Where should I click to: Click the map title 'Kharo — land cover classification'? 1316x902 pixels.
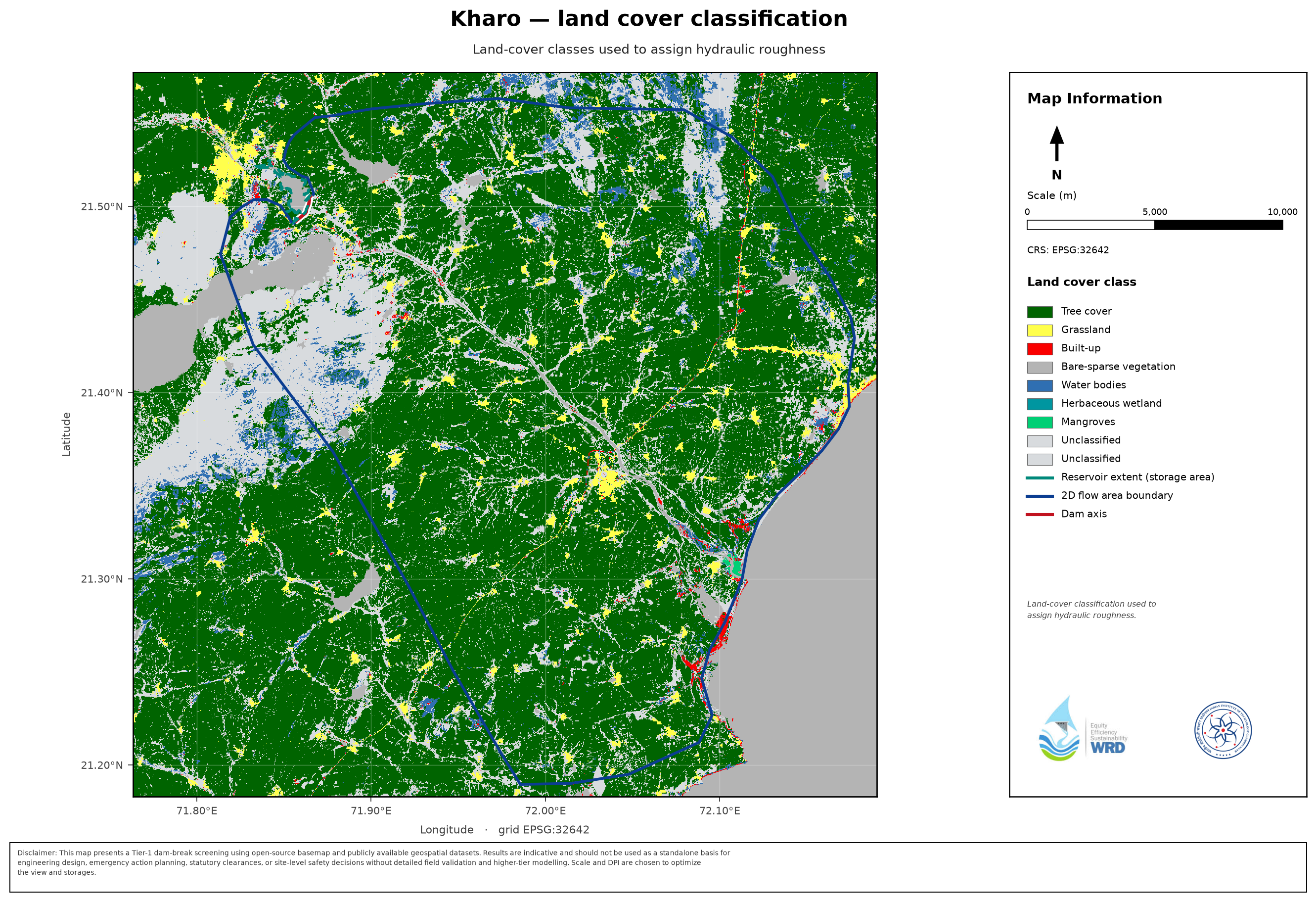[649, 19]
